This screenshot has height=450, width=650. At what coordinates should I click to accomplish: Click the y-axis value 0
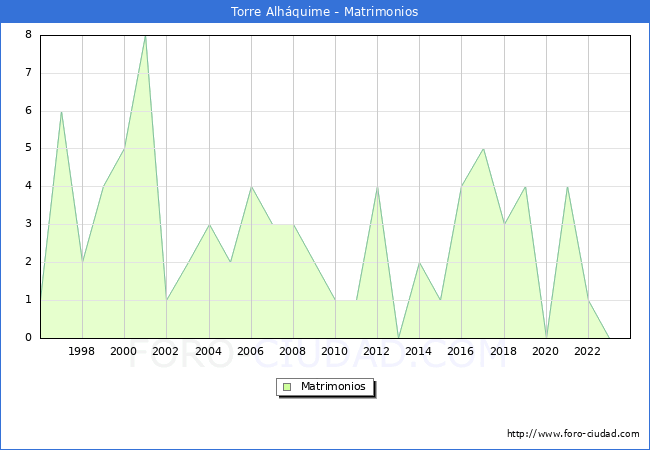(28, 337)
